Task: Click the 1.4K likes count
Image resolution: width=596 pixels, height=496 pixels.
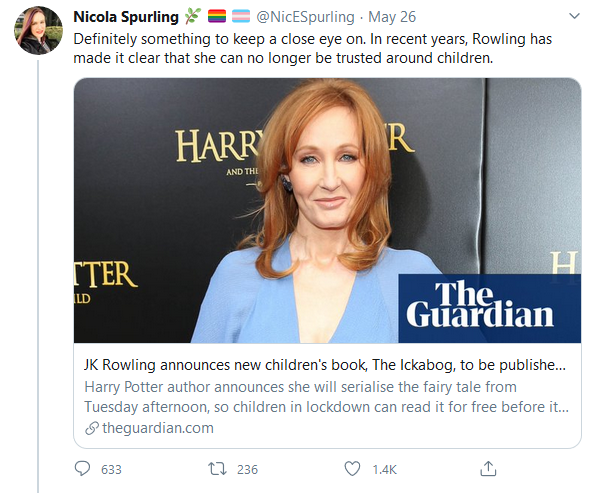Action: click(x=385, y=470)
